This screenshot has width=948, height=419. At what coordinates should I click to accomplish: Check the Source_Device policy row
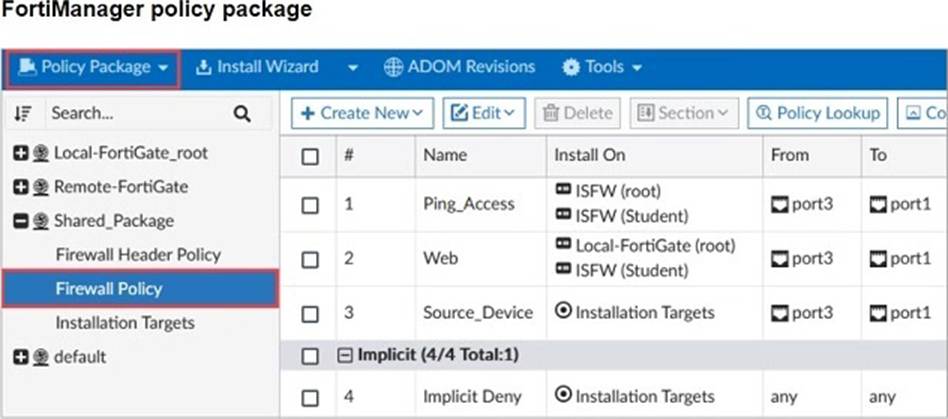pos(310,314)
